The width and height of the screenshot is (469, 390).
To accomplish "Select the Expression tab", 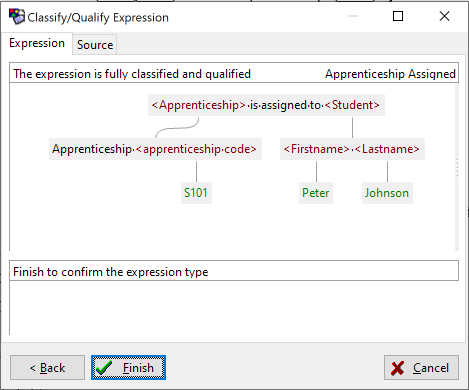I will (x=37, y=43).
